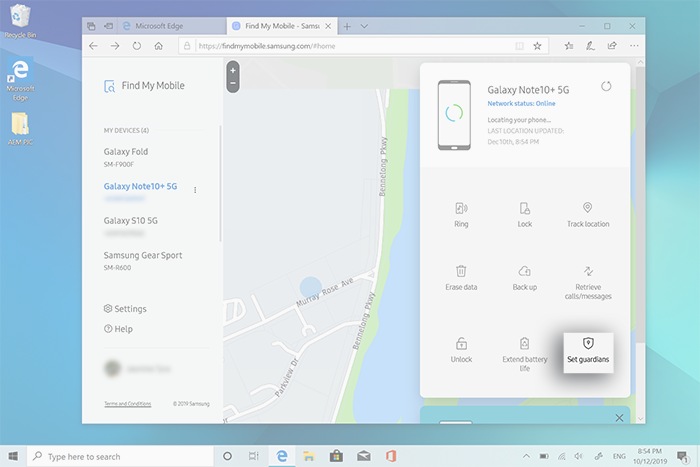The width and height of the screenshot is (700, 467).
Task: Click the taskbar search box
Action: [x=121, y=456]
